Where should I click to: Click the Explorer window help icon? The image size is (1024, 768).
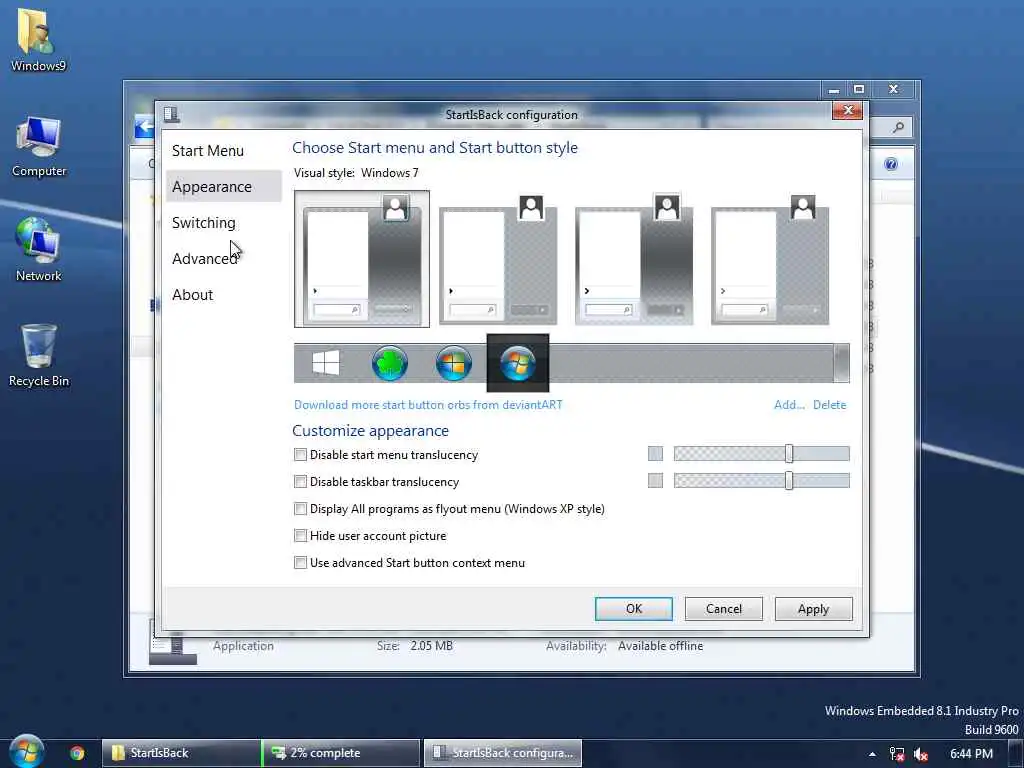(891, 164)
